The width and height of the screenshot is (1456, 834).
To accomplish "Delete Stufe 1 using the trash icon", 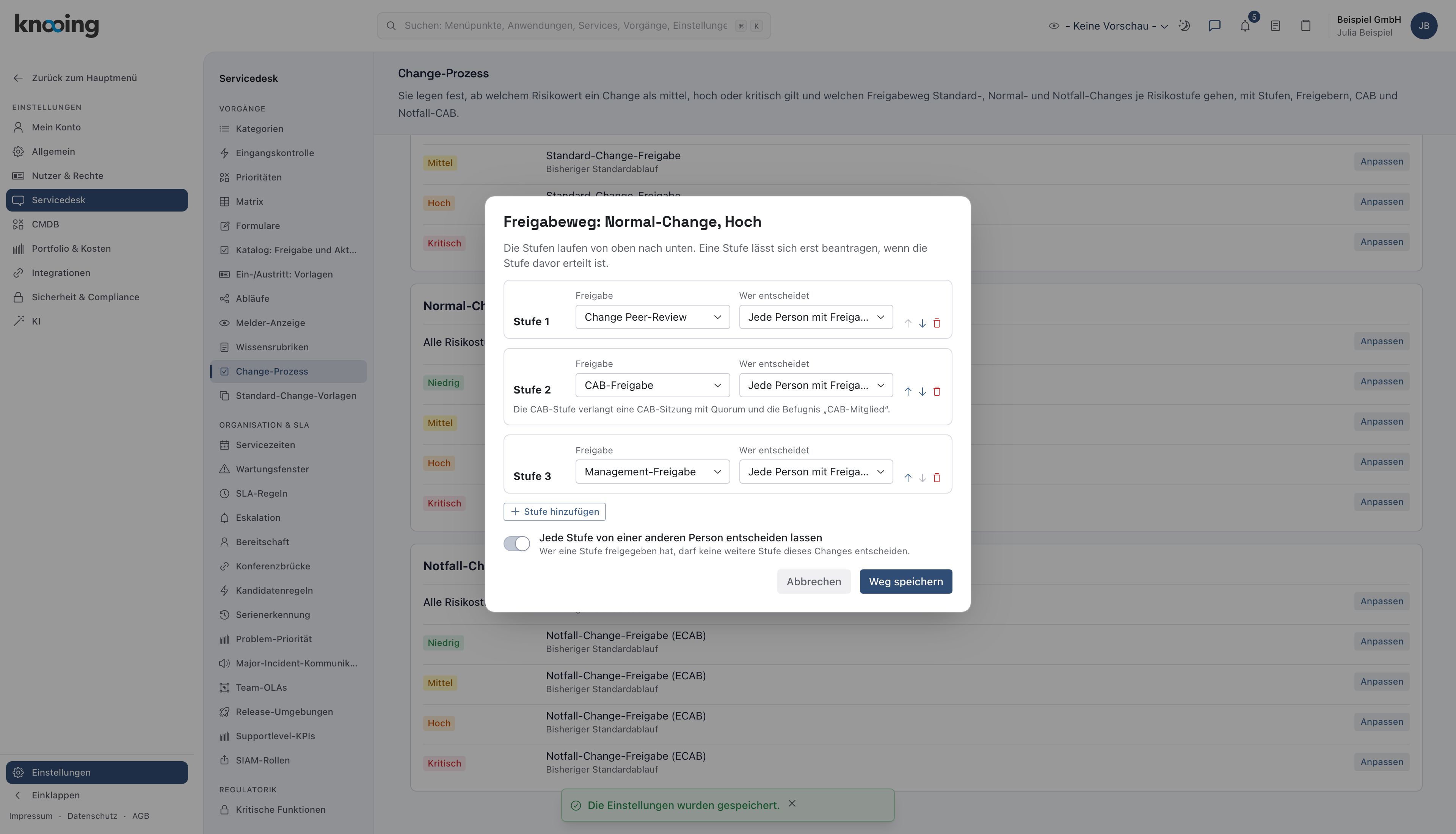I will 937,323.
